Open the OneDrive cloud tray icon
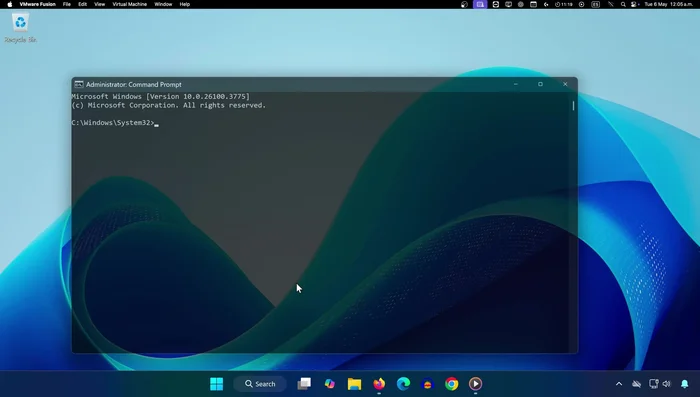 [x=637, y=384]
